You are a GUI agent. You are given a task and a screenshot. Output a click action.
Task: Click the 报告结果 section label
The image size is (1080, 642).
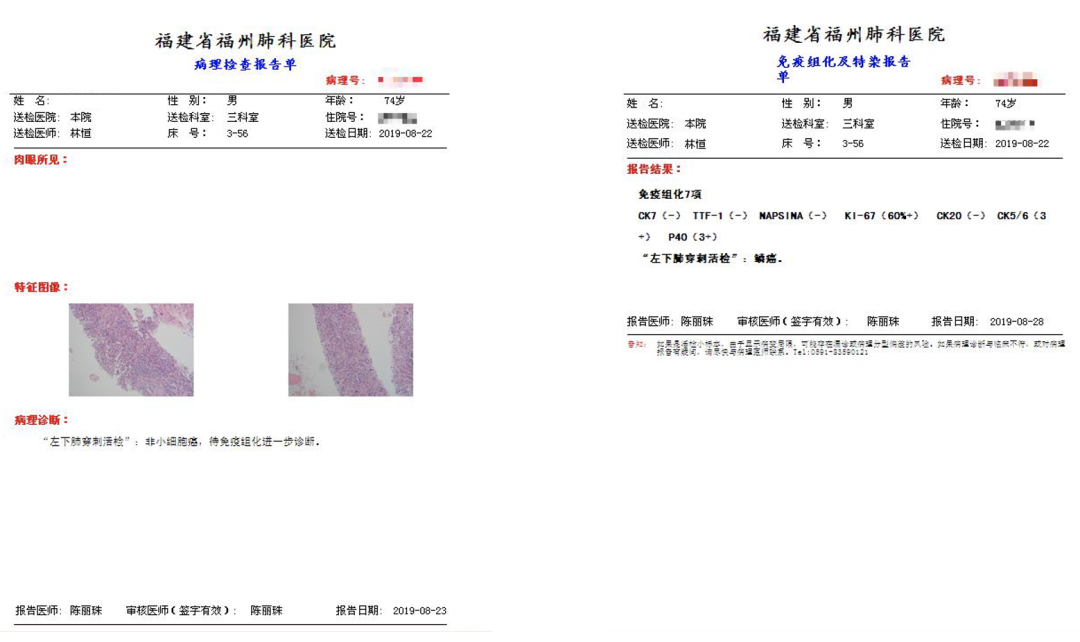coord(654,169)
